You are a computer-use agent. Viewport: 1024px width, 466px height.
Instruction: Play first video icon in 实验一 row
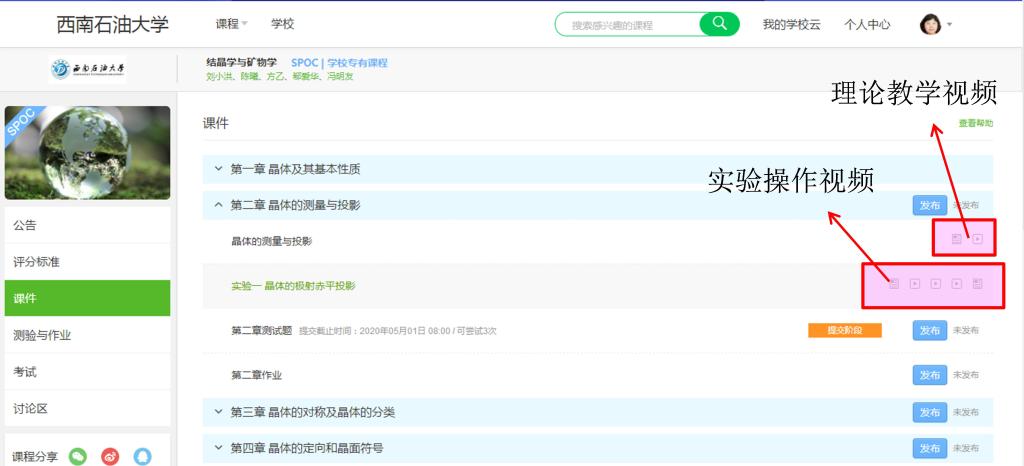tap(915, 284)
